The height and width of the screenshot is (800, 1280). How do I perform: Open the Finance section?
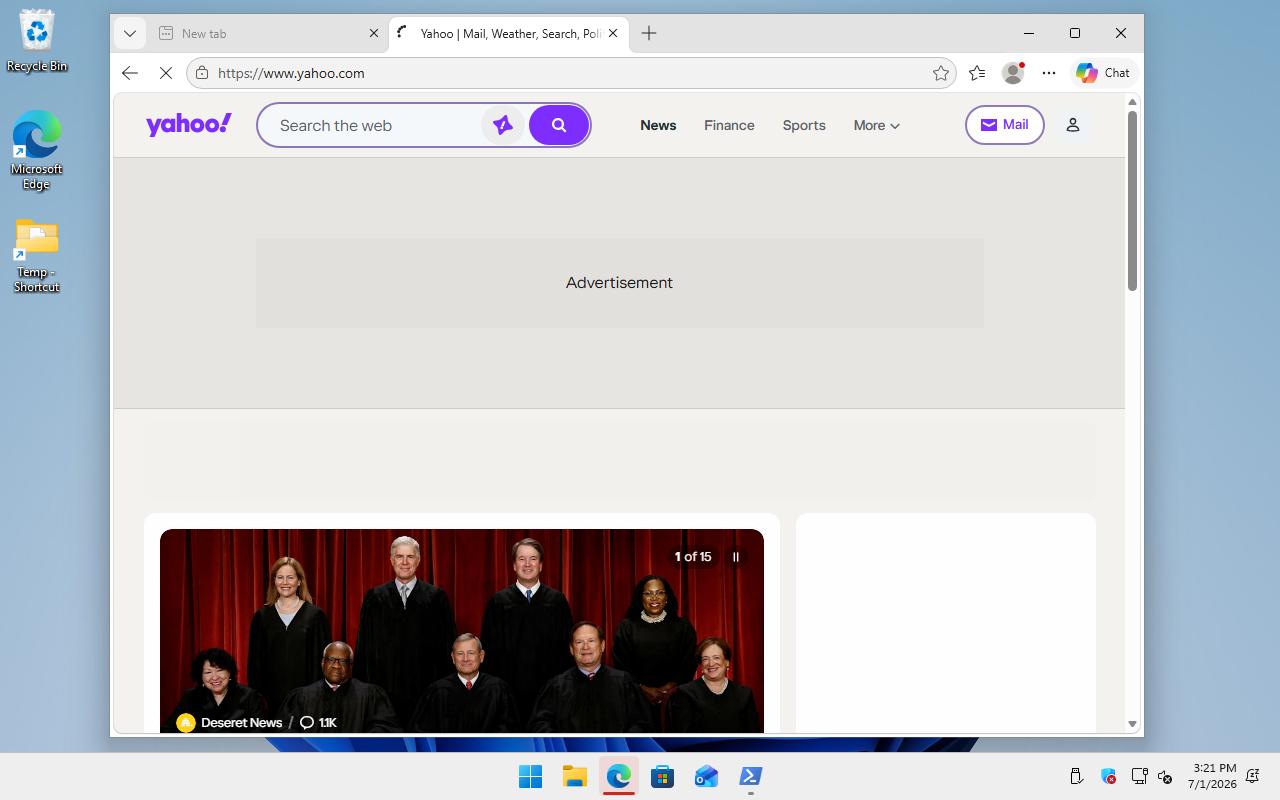click(729, 125)
